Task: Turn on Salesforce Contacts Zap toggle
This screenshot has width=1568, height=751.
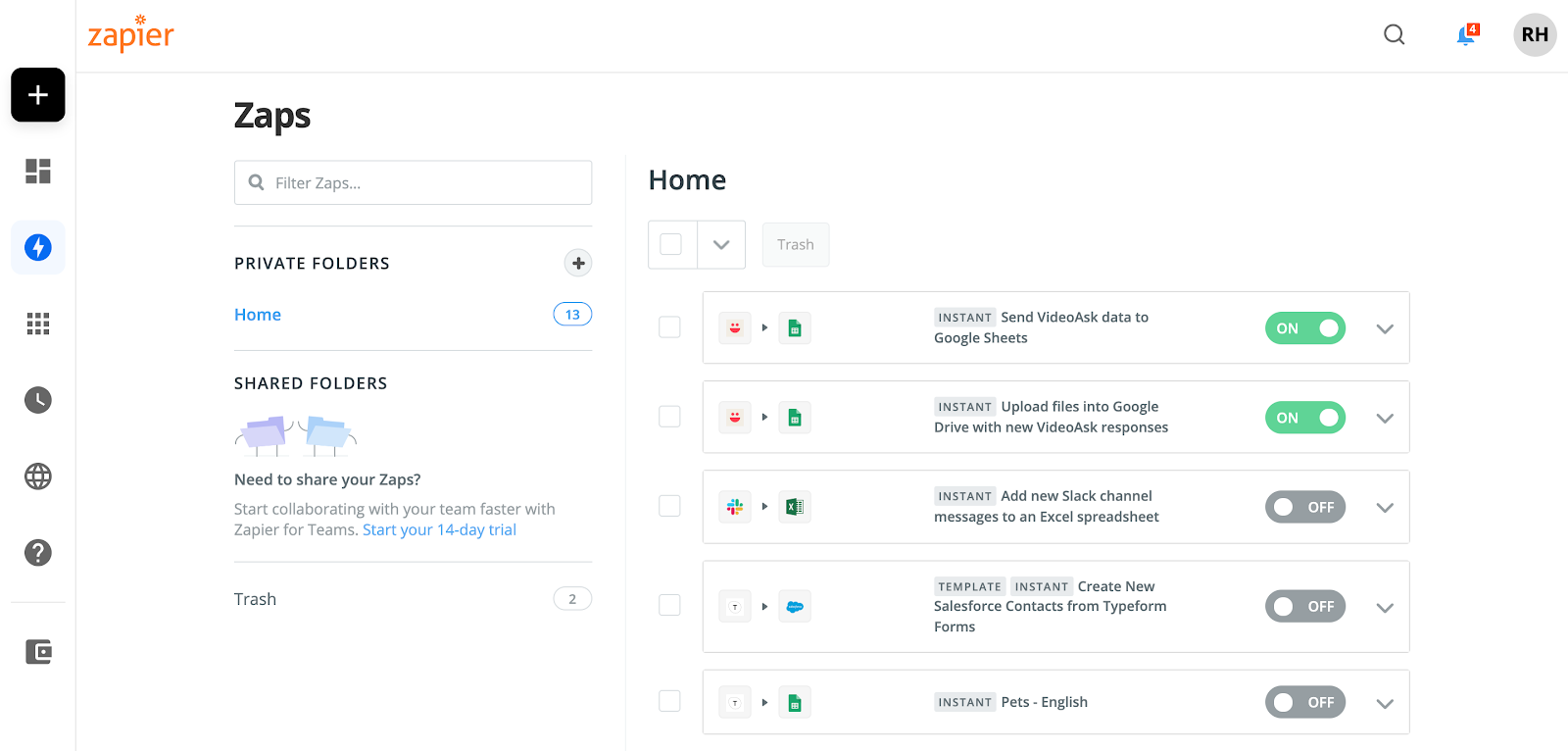Action: pos(1305,606)
